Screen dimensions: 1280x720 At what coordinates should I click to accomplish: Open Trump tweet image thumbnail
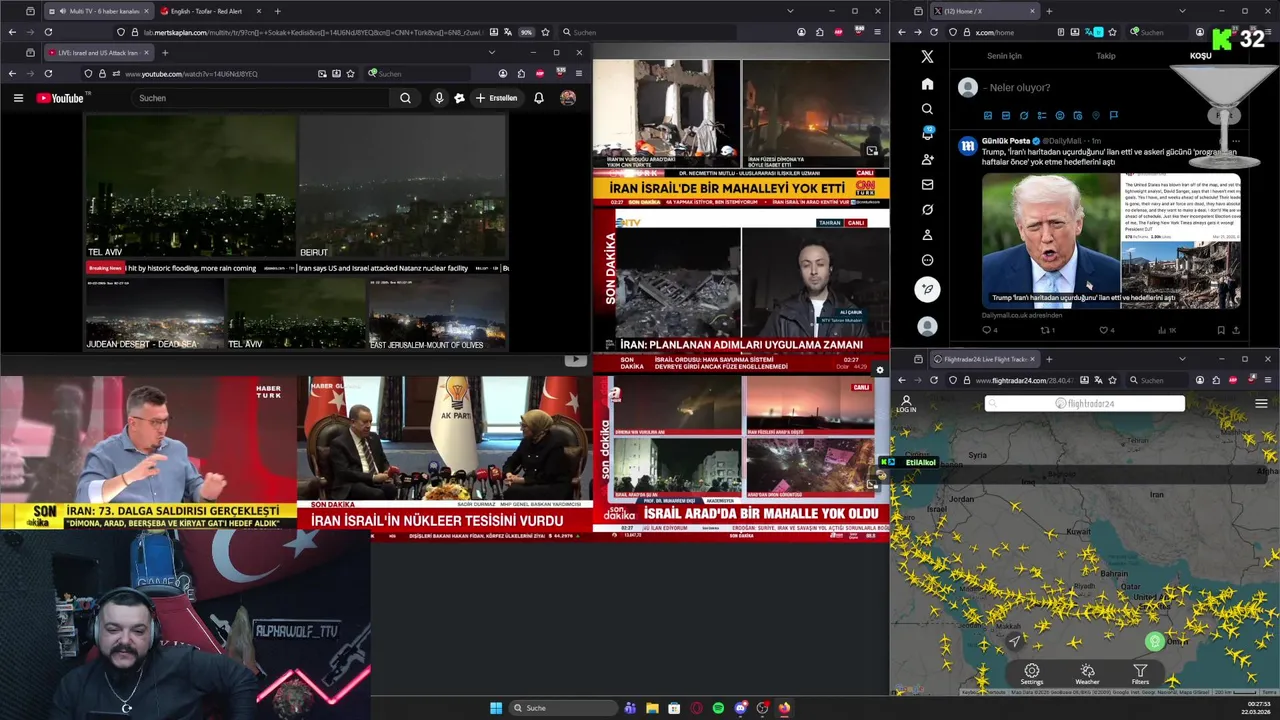[1111, 240]
